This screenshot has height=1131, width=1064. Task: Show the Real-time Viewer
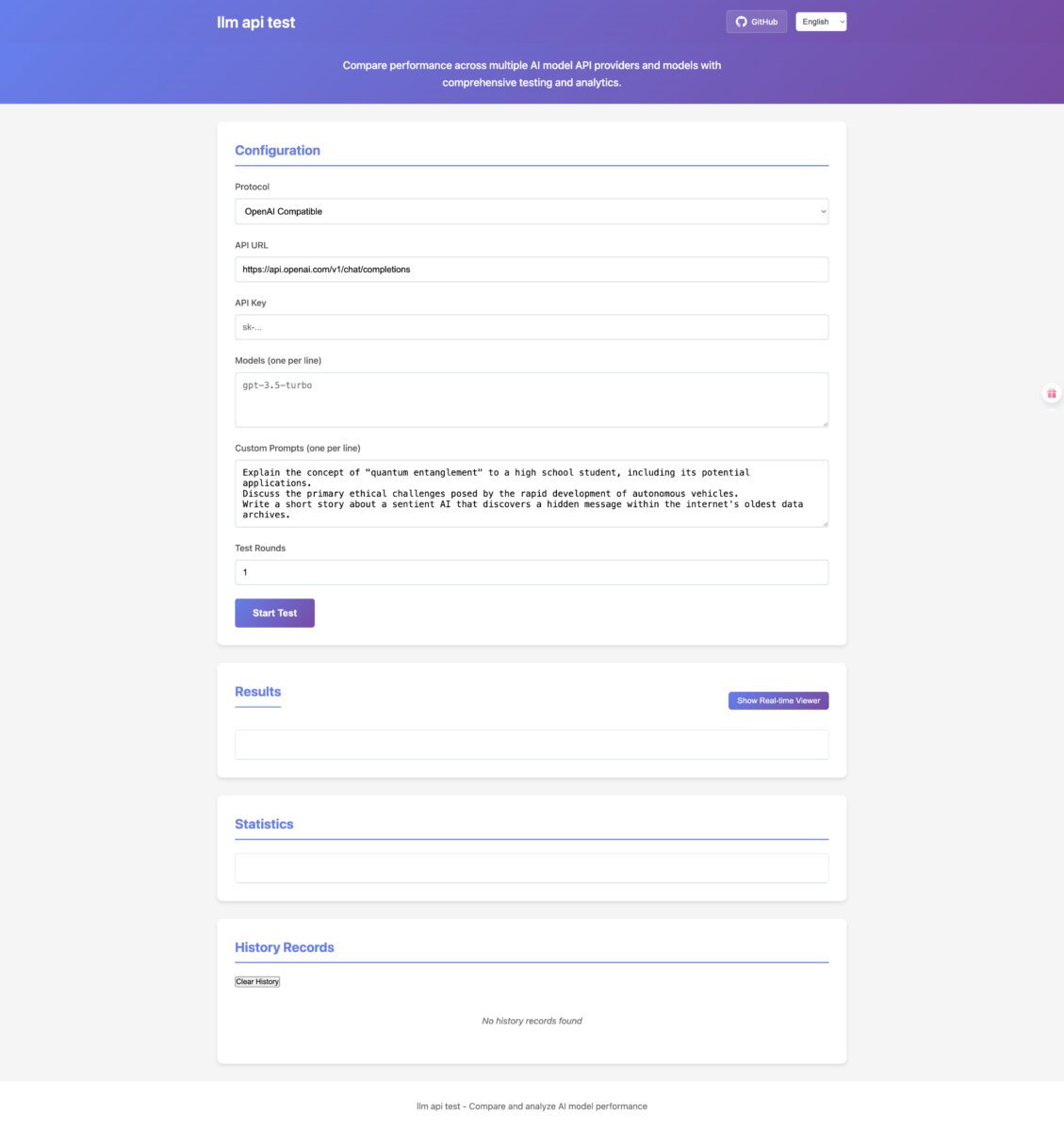coord(778,700)
